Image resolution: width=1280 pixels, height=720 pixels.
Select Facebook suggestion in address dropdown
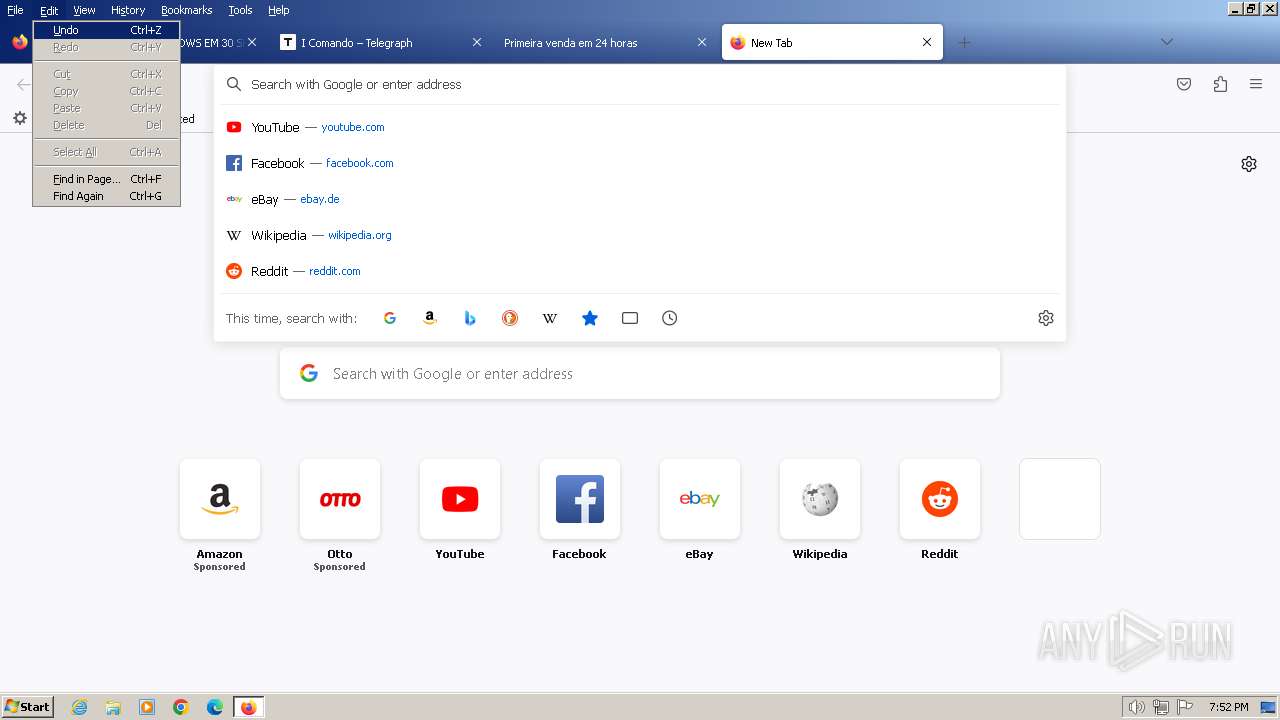pos(640,163)
